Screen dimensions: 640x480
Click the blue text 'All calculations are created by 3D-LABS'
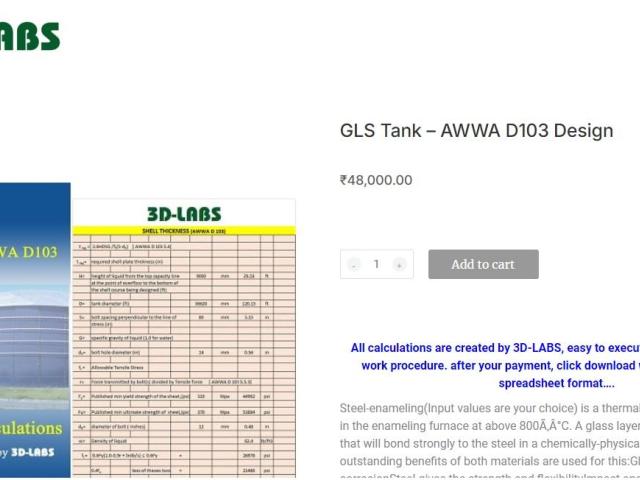[x=456, y=348]
